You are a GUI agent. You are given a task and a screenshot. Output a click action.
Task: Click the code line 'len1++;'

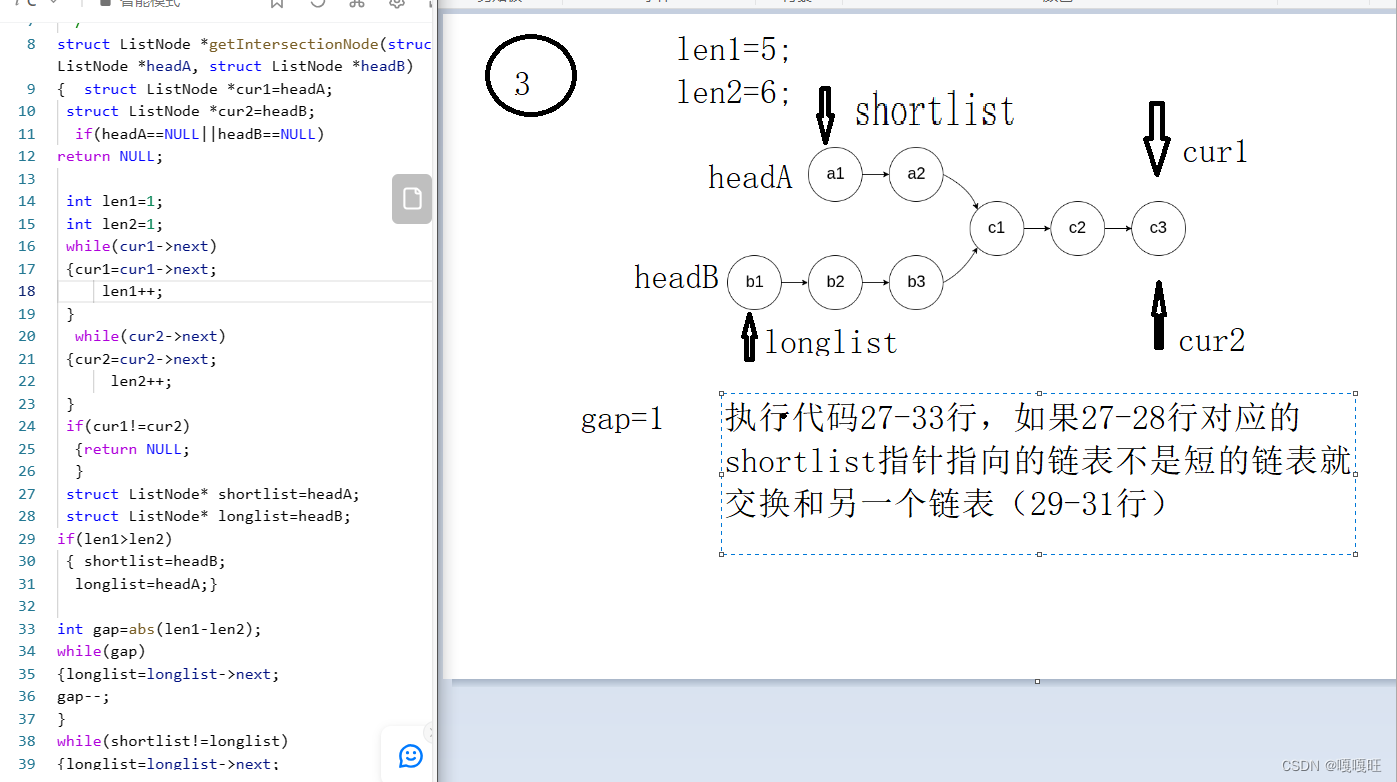[132, 291]
